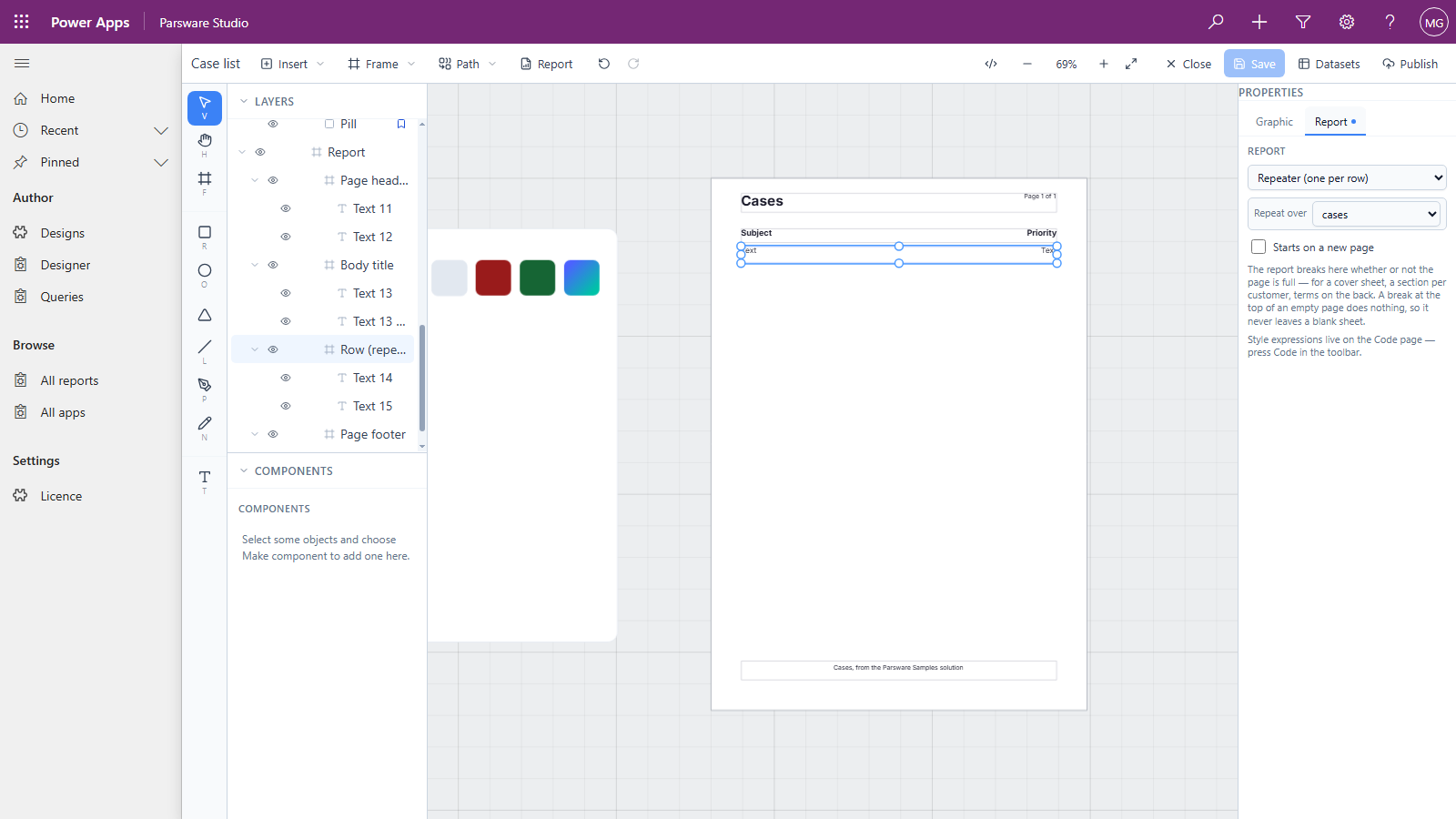Image resolution: width=1456 pixels, height=819 pixels.
Task: Pick the Ellipse shape tool
Action: (x=205, y=274)
